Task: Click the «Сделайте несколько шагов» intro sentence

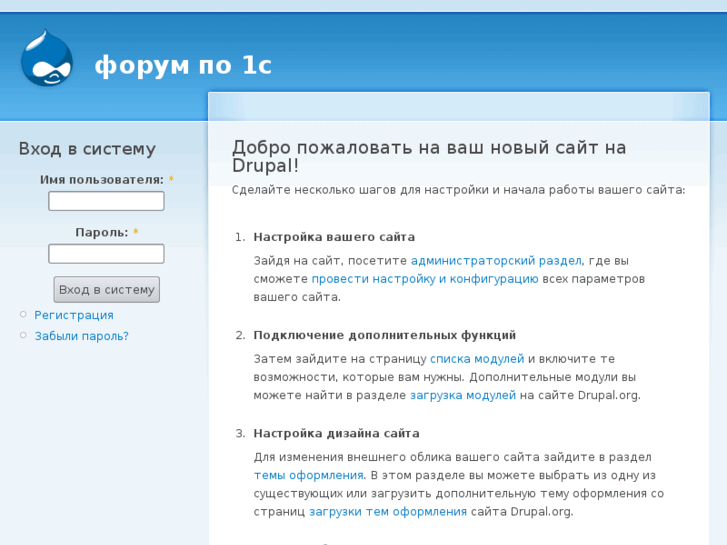Action: [458, 190]
